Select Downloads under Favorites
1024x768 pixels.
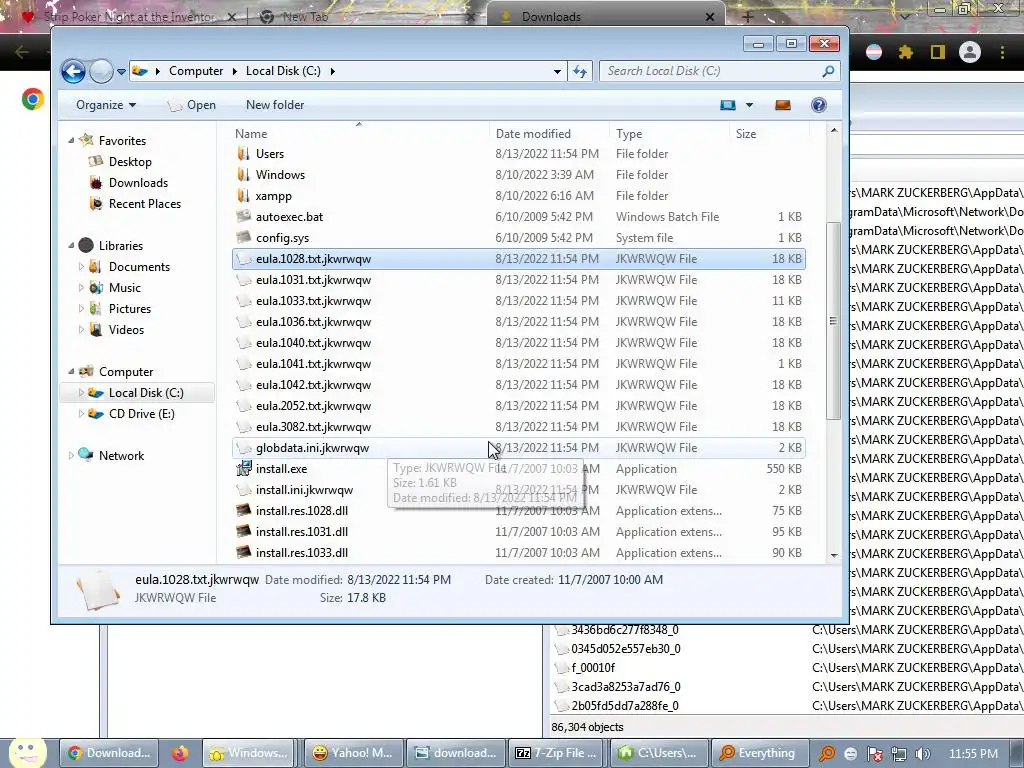click(138, 183)
